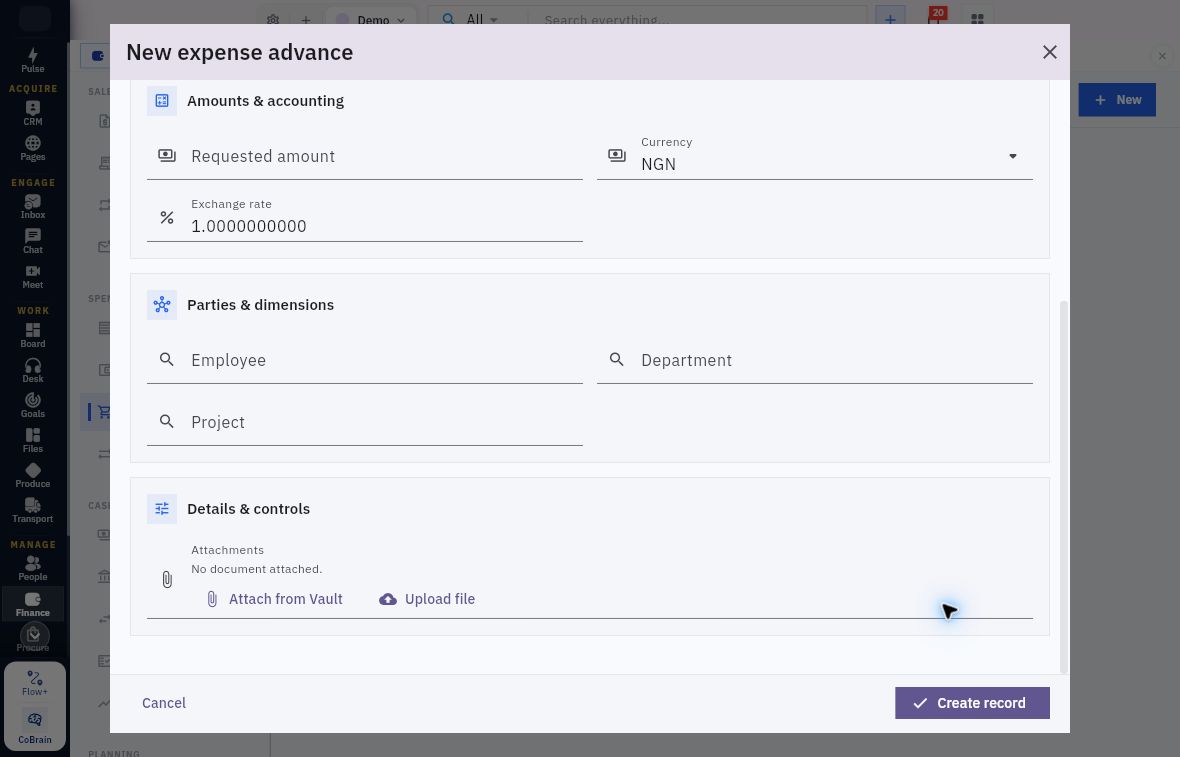
Task: Open the Produce module
Action: 32,476
